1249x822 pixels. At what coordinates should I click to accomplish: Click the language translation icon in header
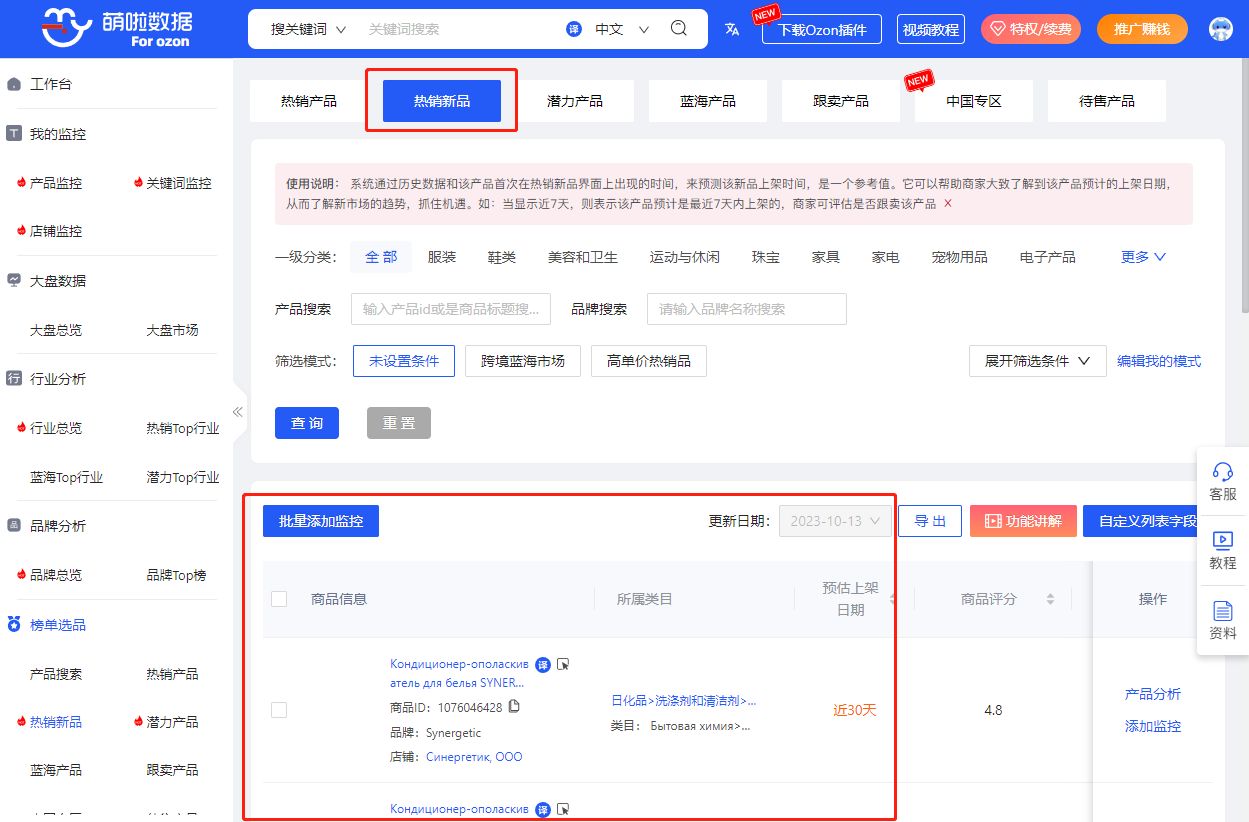point(732,29)
